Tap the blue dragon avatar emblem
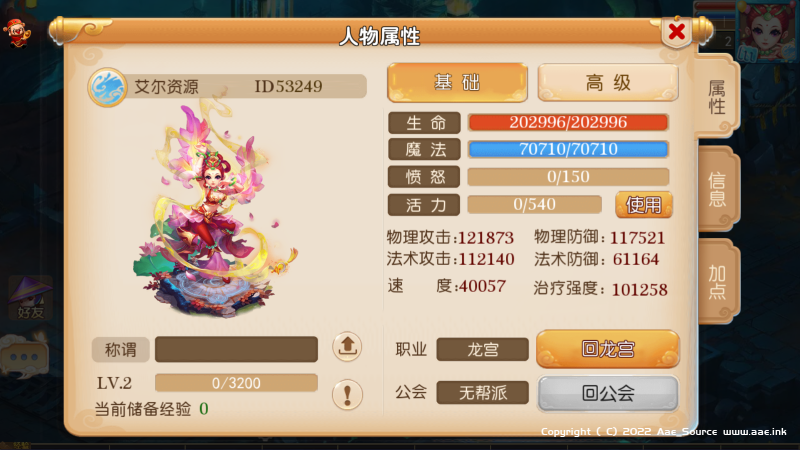 (x=107, y=87)
